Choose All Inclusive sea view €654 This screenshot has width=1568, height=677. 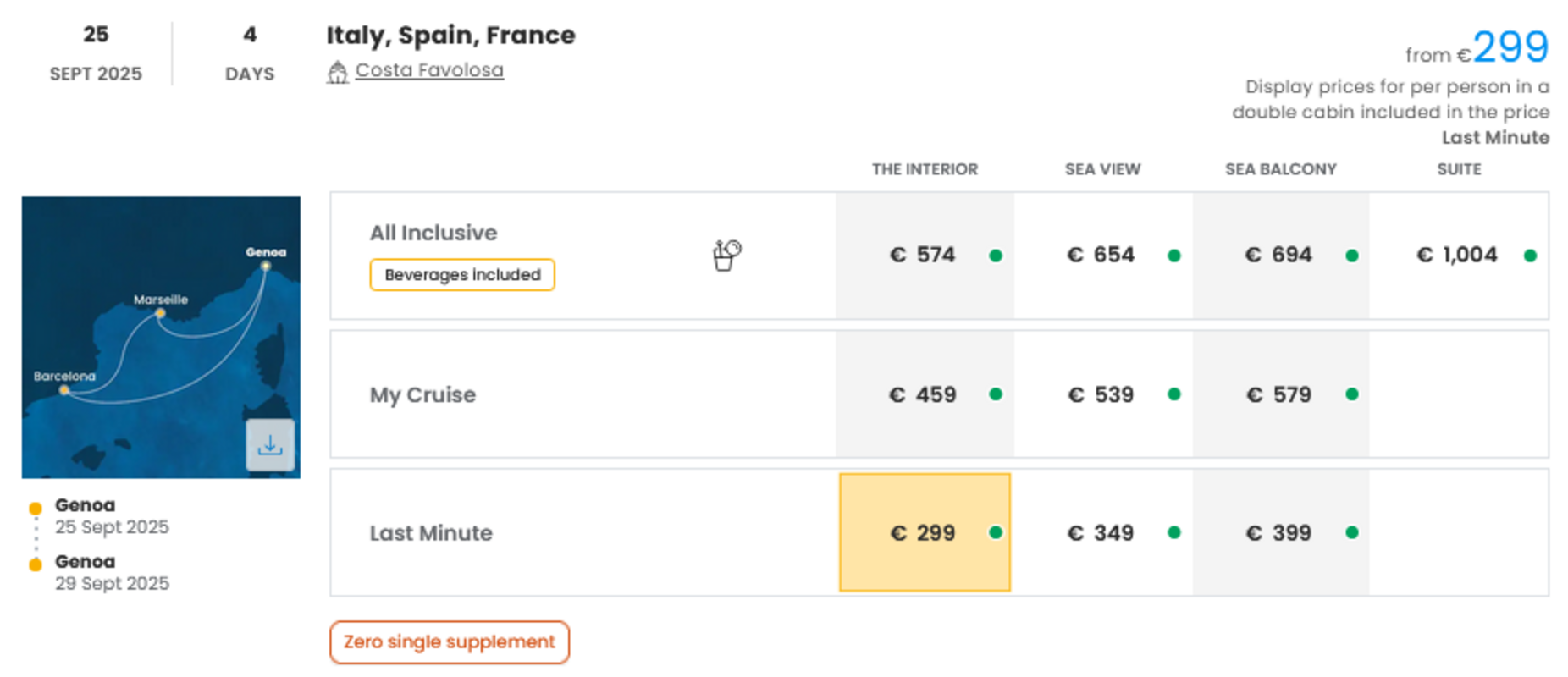click(1102, 256)
